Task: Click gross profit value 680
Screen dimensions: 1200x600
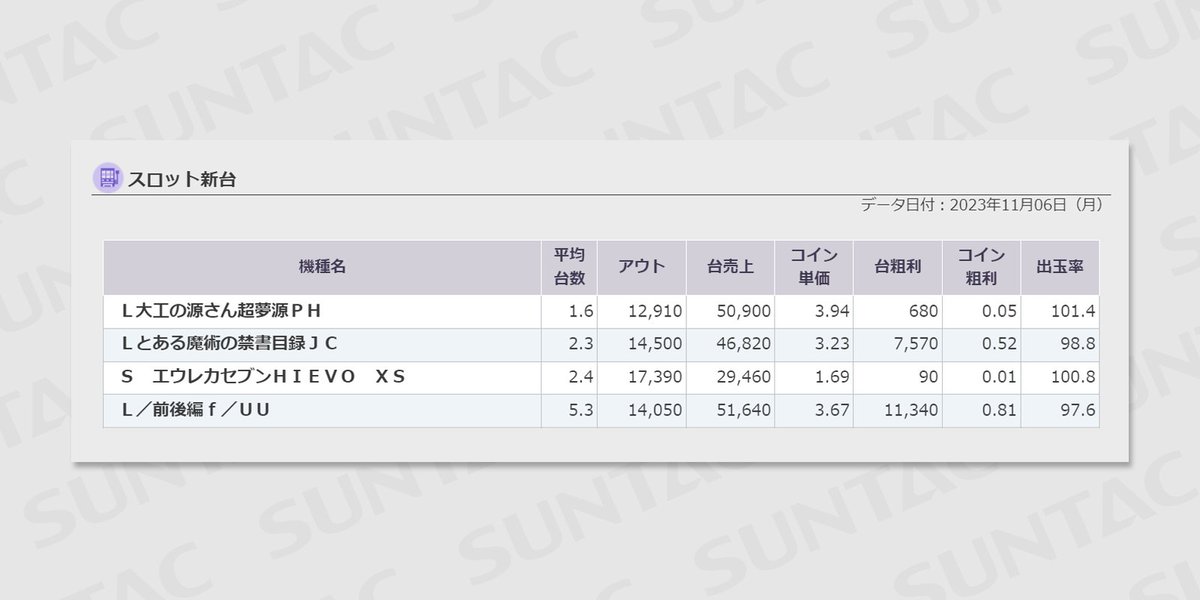Action: point(923,311)
